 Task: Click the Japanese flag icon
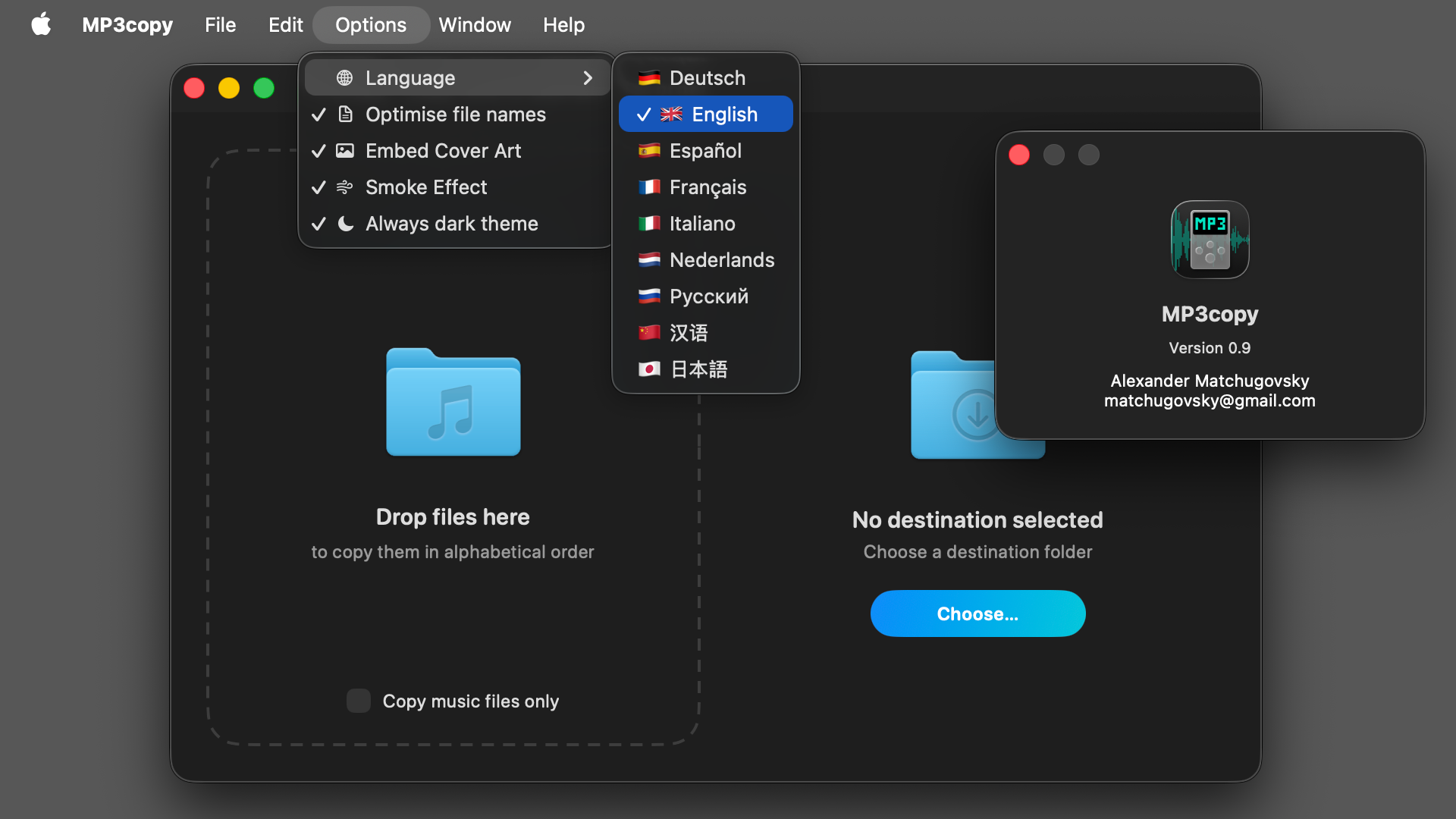tap(649, 369)
